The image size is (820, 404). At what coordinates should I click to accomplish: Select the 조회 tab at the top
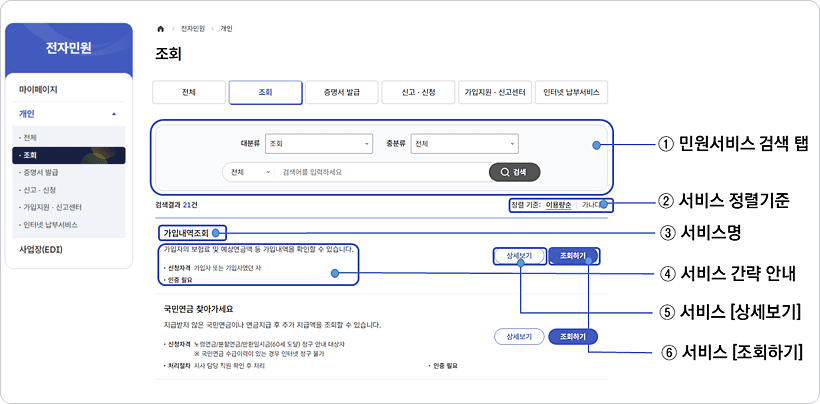(266, 93)
